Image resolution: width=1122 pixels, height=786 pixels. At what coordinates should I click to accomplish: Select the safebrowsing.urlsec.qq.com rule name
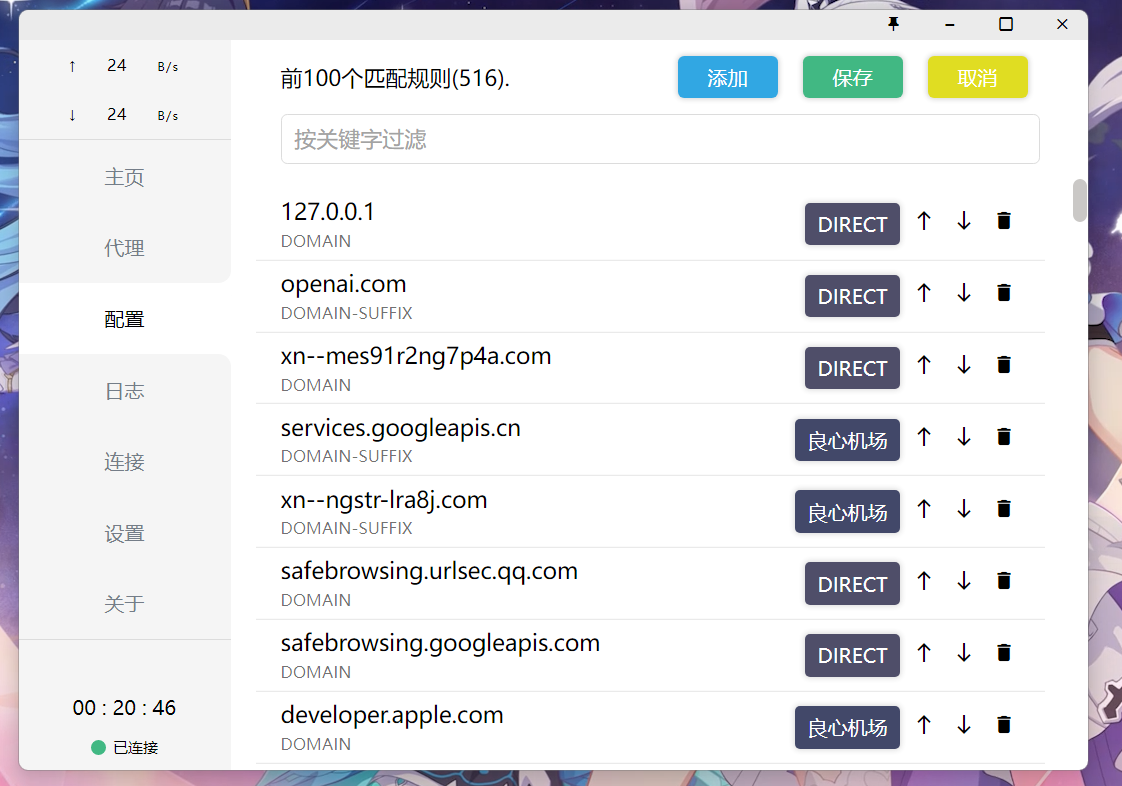429,571
